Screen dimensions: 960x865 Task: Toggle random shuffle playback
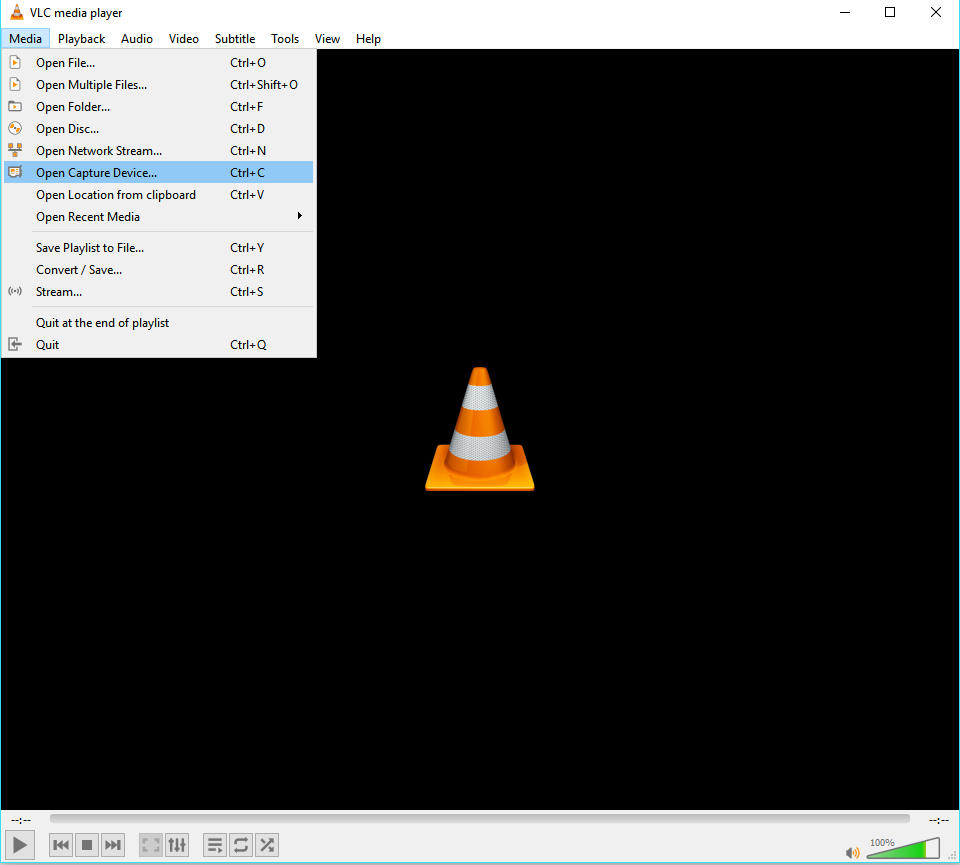click(x=267, y=845)
